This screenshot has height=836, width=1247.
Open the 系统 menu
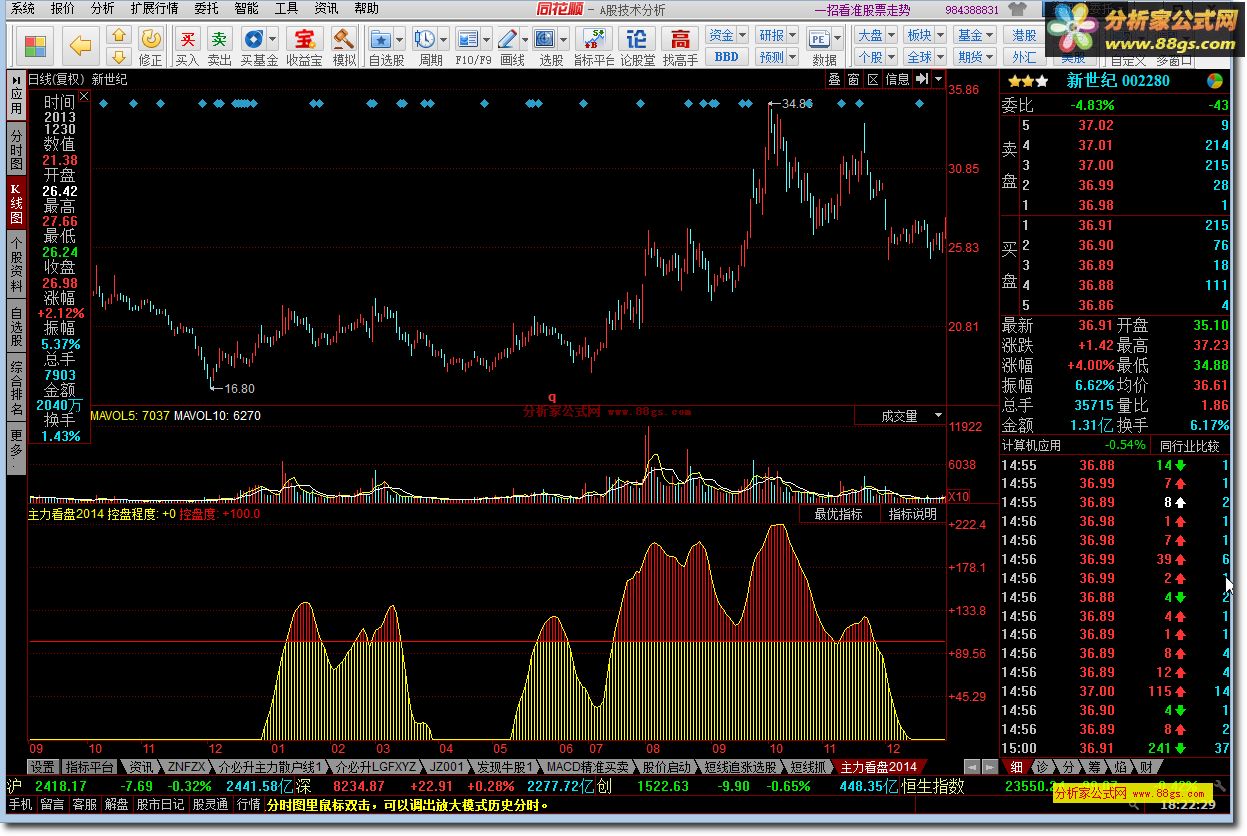(x=22, y=8)
